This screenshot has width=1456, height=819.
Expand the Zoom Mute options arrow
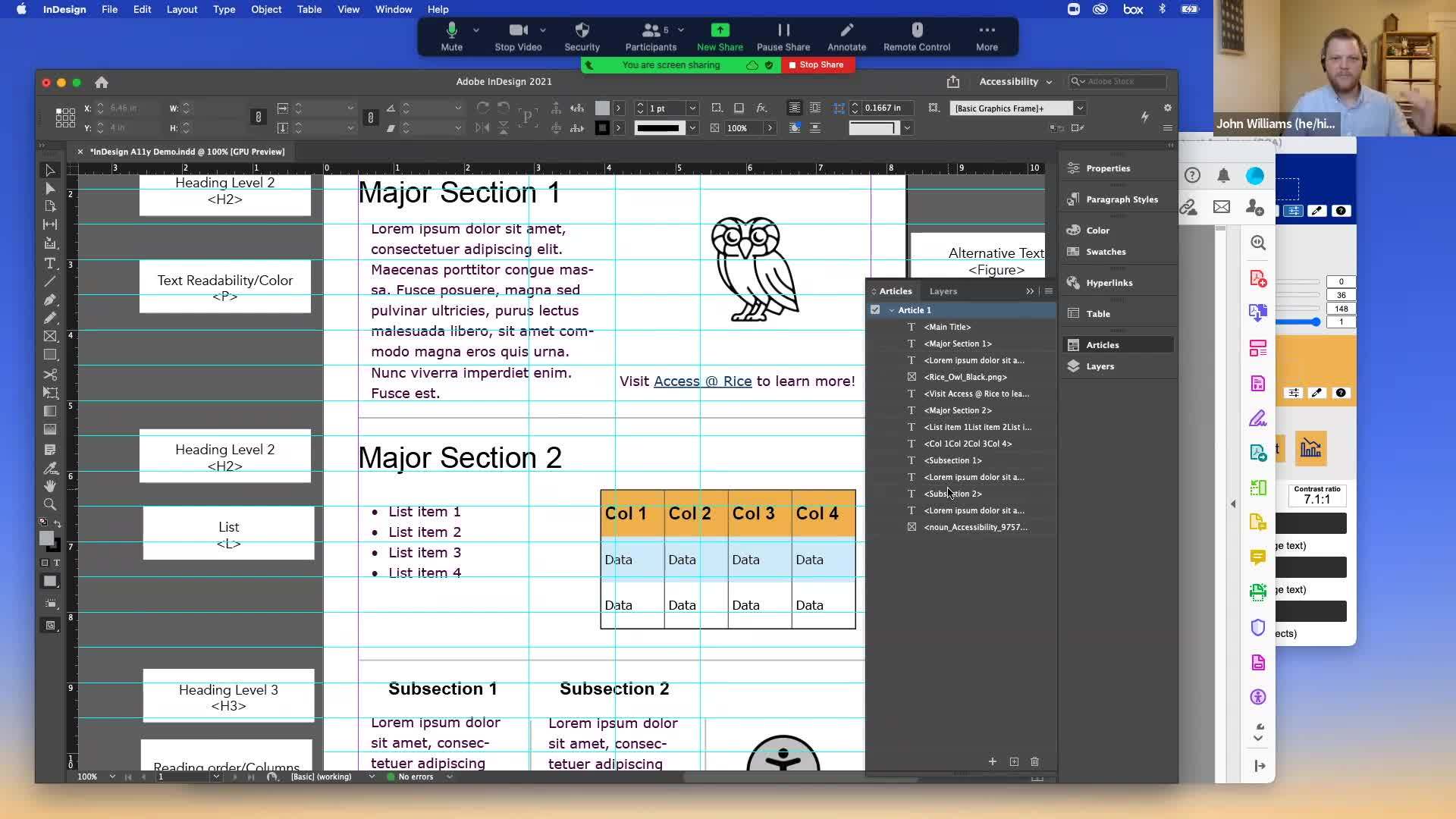point(476,30)
